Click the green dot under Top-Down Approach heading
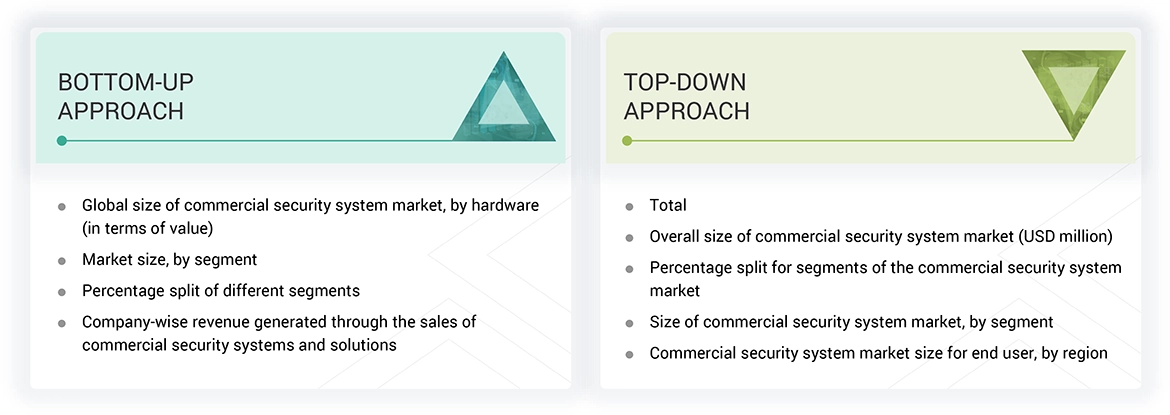 point(628,141)
